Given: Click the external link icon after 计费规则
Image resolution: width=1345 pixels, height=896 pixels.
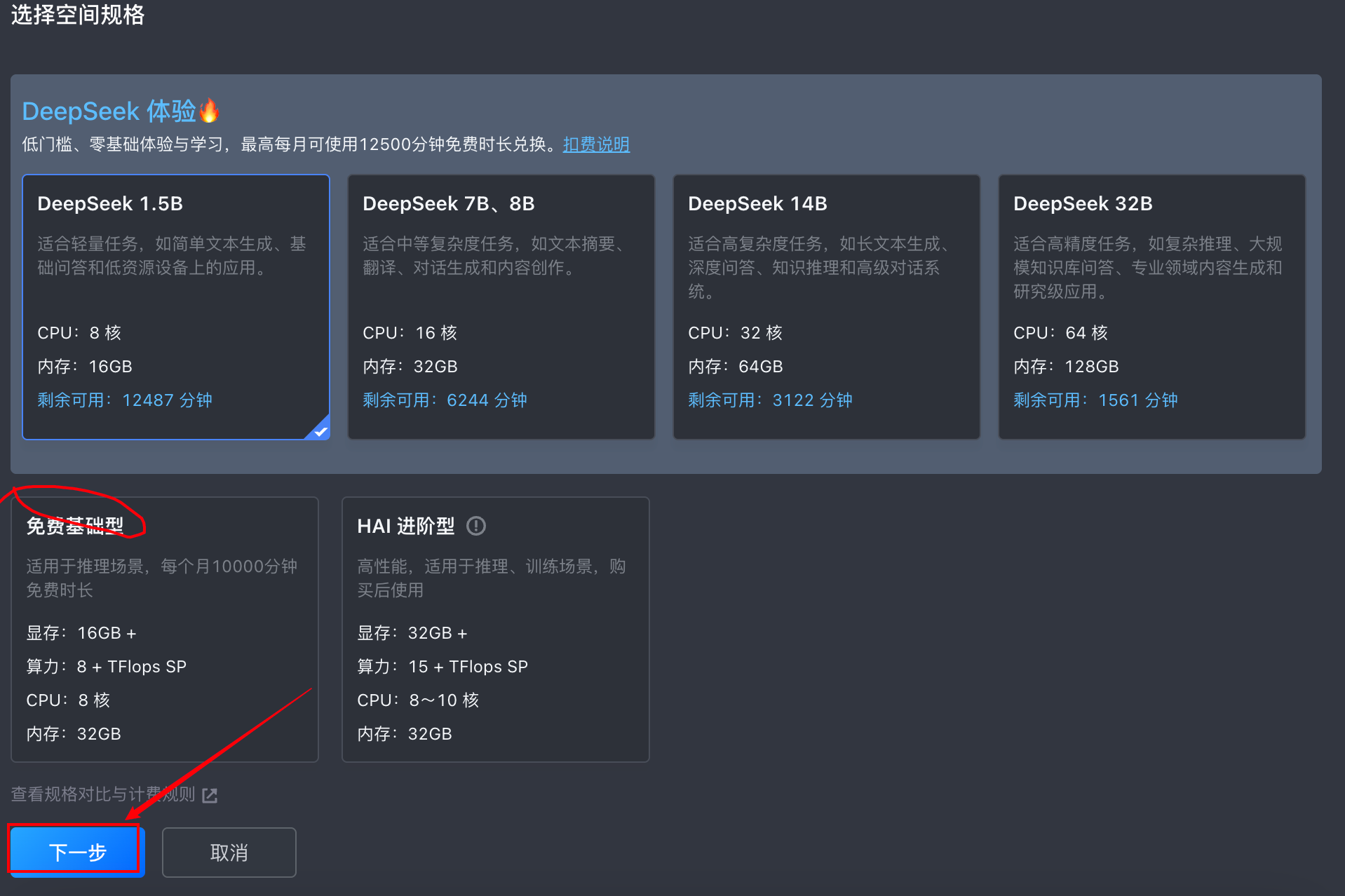Looking at the screenshot, I should click(x=210, y=795).
